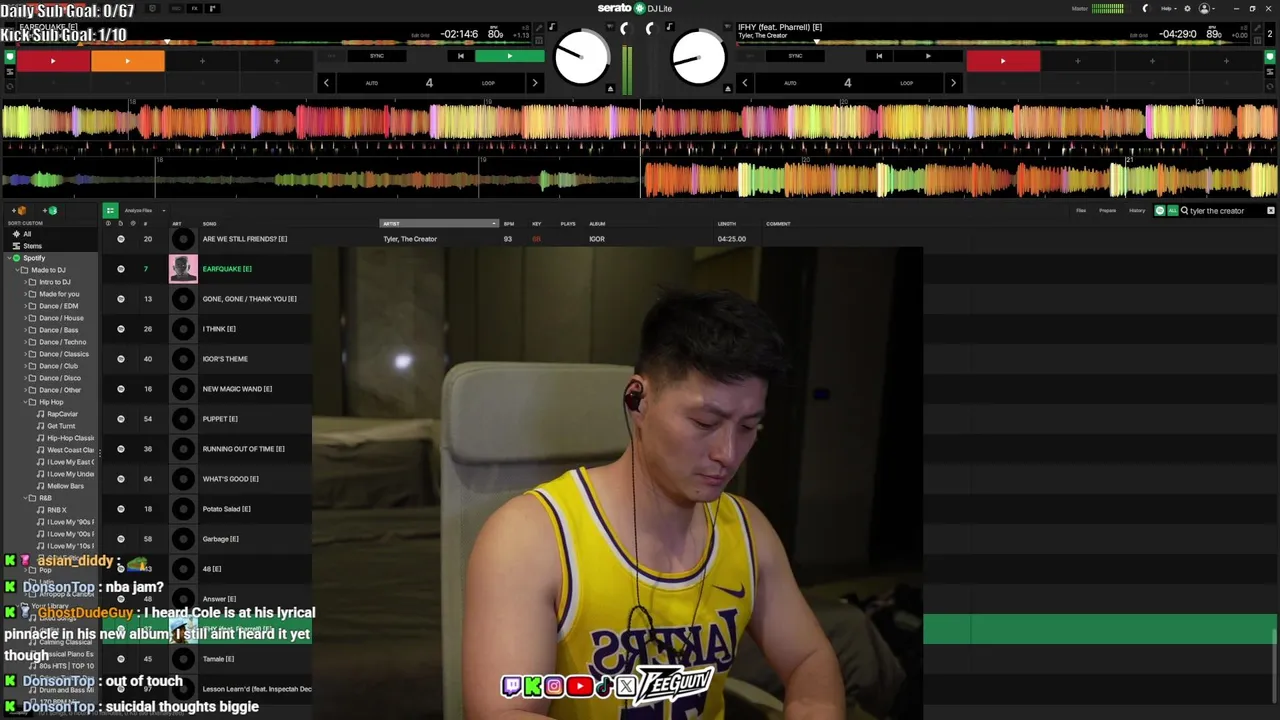
Task: Select track IGOR'S THEME
Action: [225, 359]
